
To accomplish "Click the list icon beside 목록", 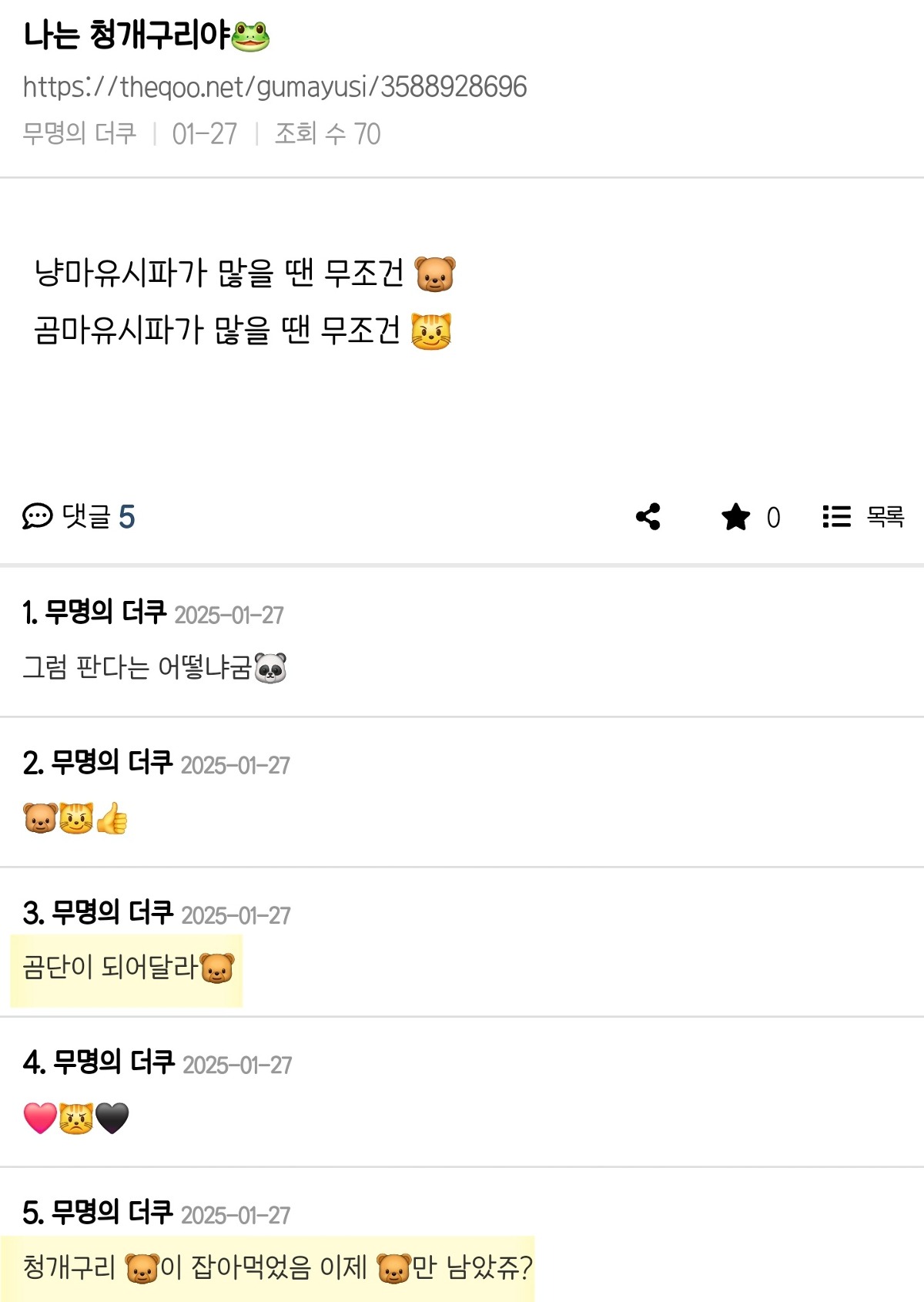I will 836,516.
